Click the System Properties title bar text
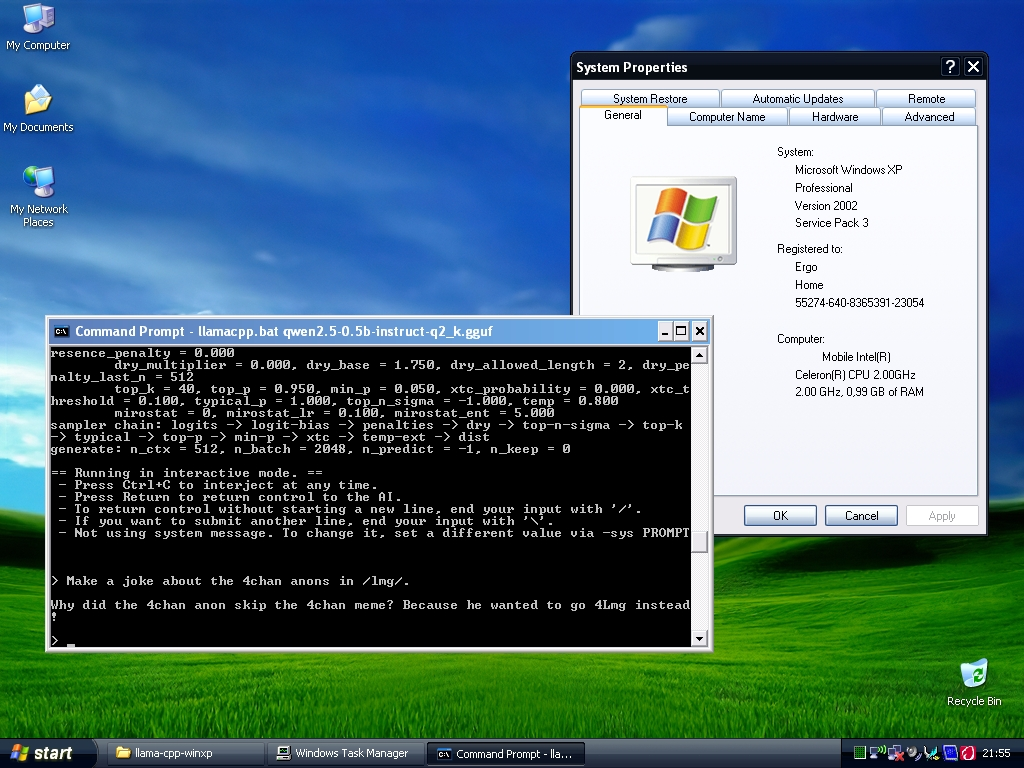The height and width of the screenshot is (768, 1024). pyautogui.click(x=631, y=67)
